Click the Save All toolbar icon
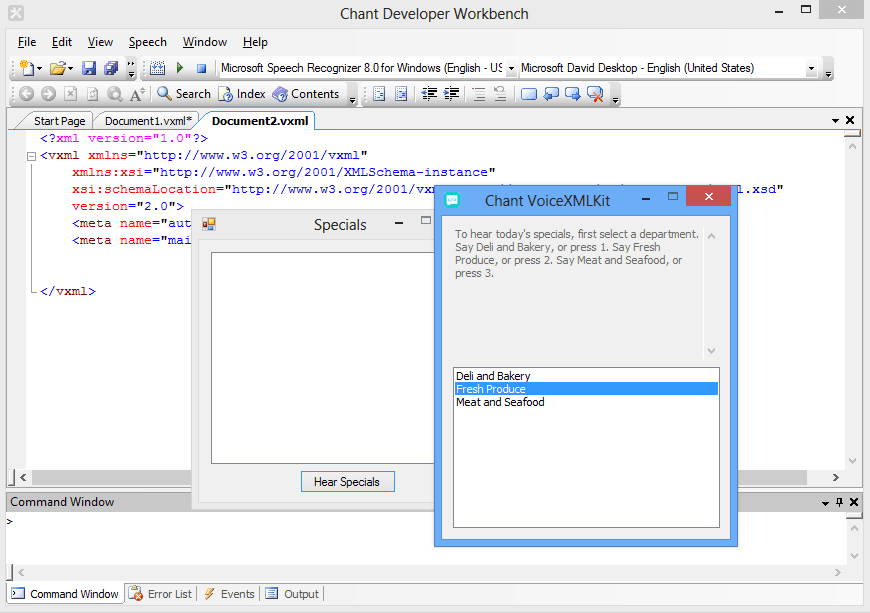The height and width of the screenshot is (613, 870). click(111, 68)
